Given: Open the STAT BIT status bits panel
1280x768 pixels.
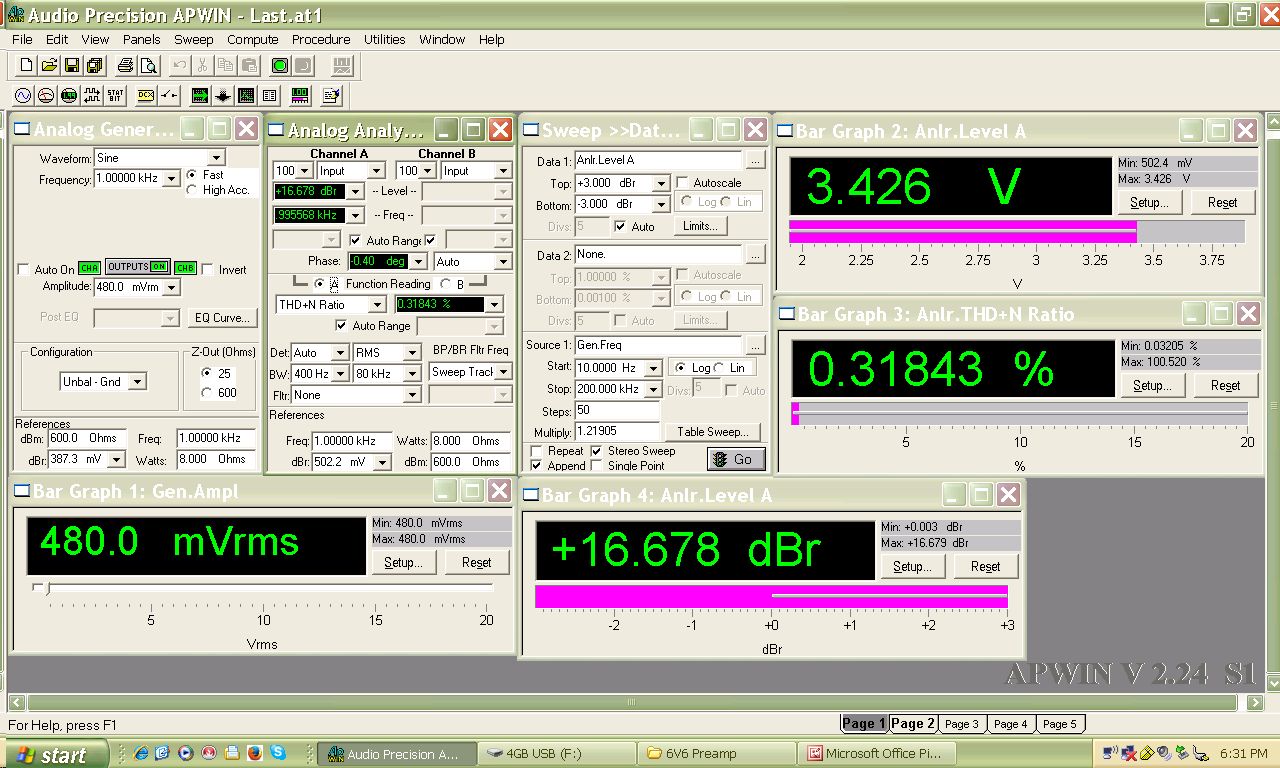Looking at the screenshot, I should pyautogui.click(x=115, y=96).
